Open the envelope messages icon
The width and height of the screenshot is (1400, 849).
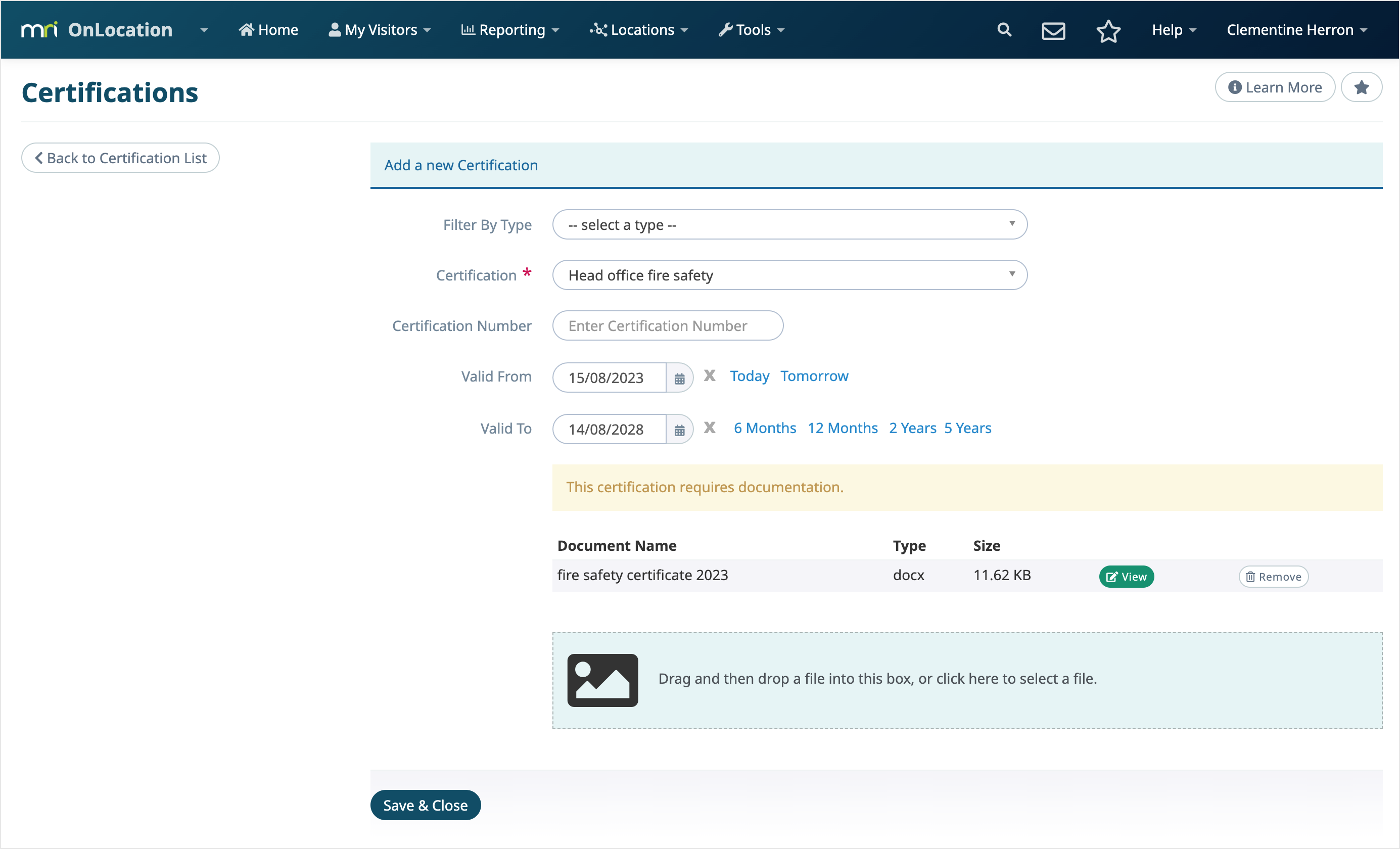1053,30
